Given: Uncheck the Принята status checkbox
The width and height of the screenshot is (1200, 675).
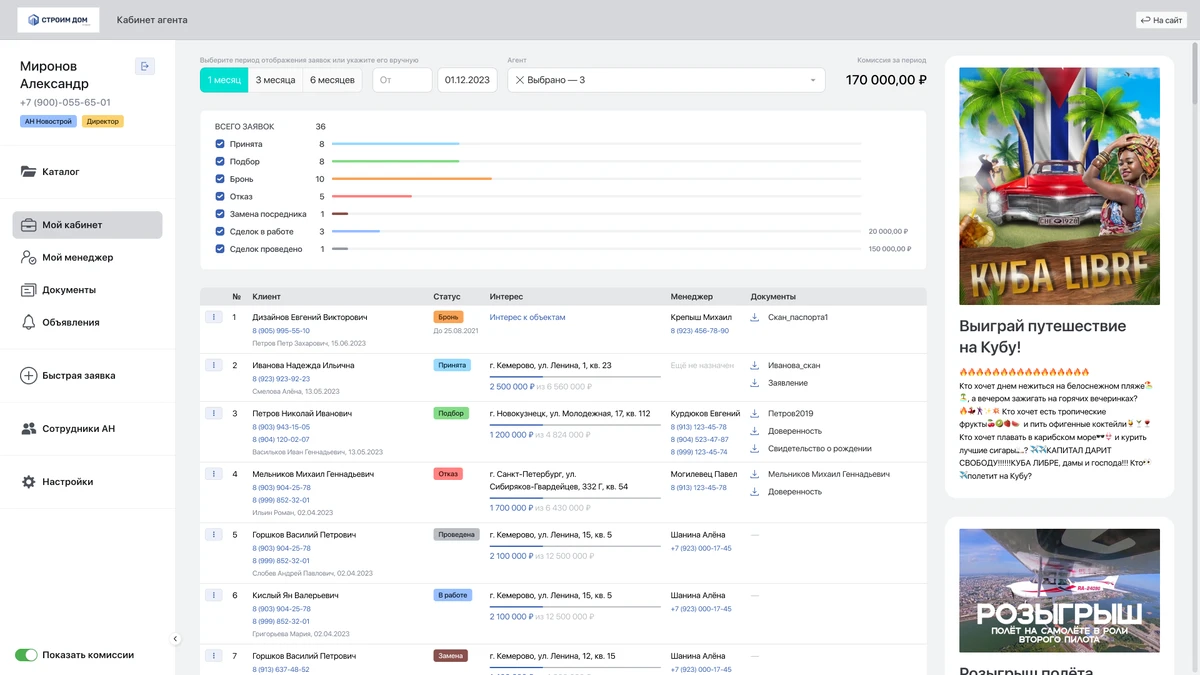Looking at the screenshot, I should pyautogui.click(x=220, y=144).
